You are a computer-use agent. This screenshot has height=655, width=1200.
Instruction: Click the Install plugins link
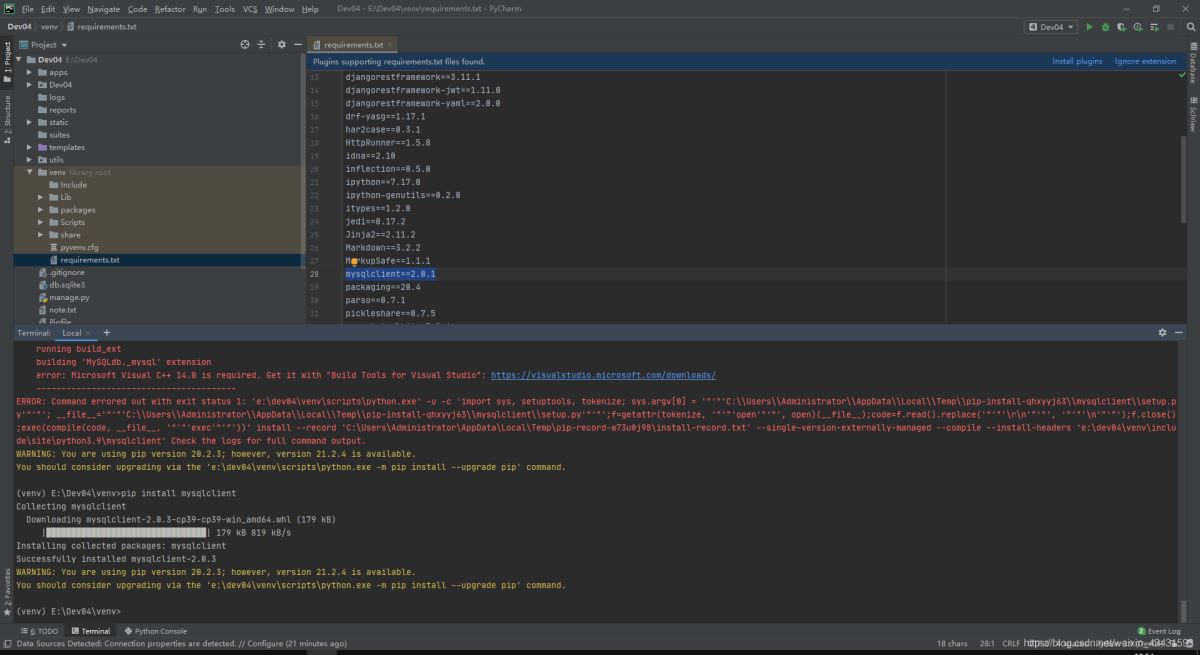pyautogui.click(x=1077, y=61)
